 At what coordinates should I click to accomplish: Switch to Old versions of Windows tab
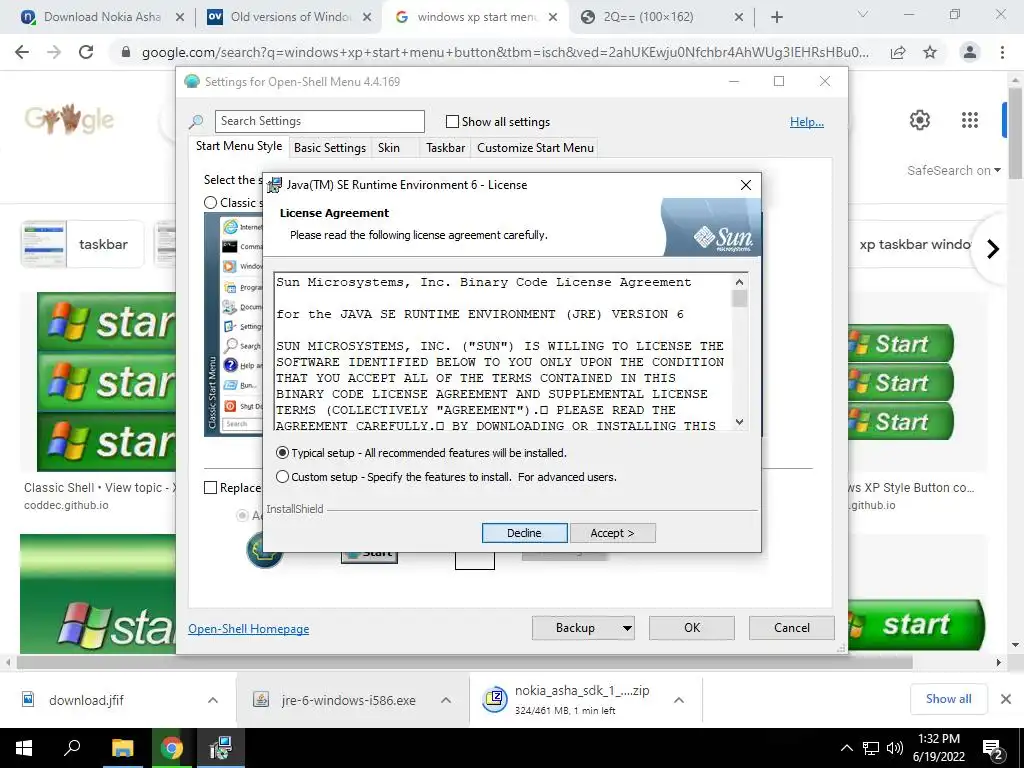tap(291, 17)
